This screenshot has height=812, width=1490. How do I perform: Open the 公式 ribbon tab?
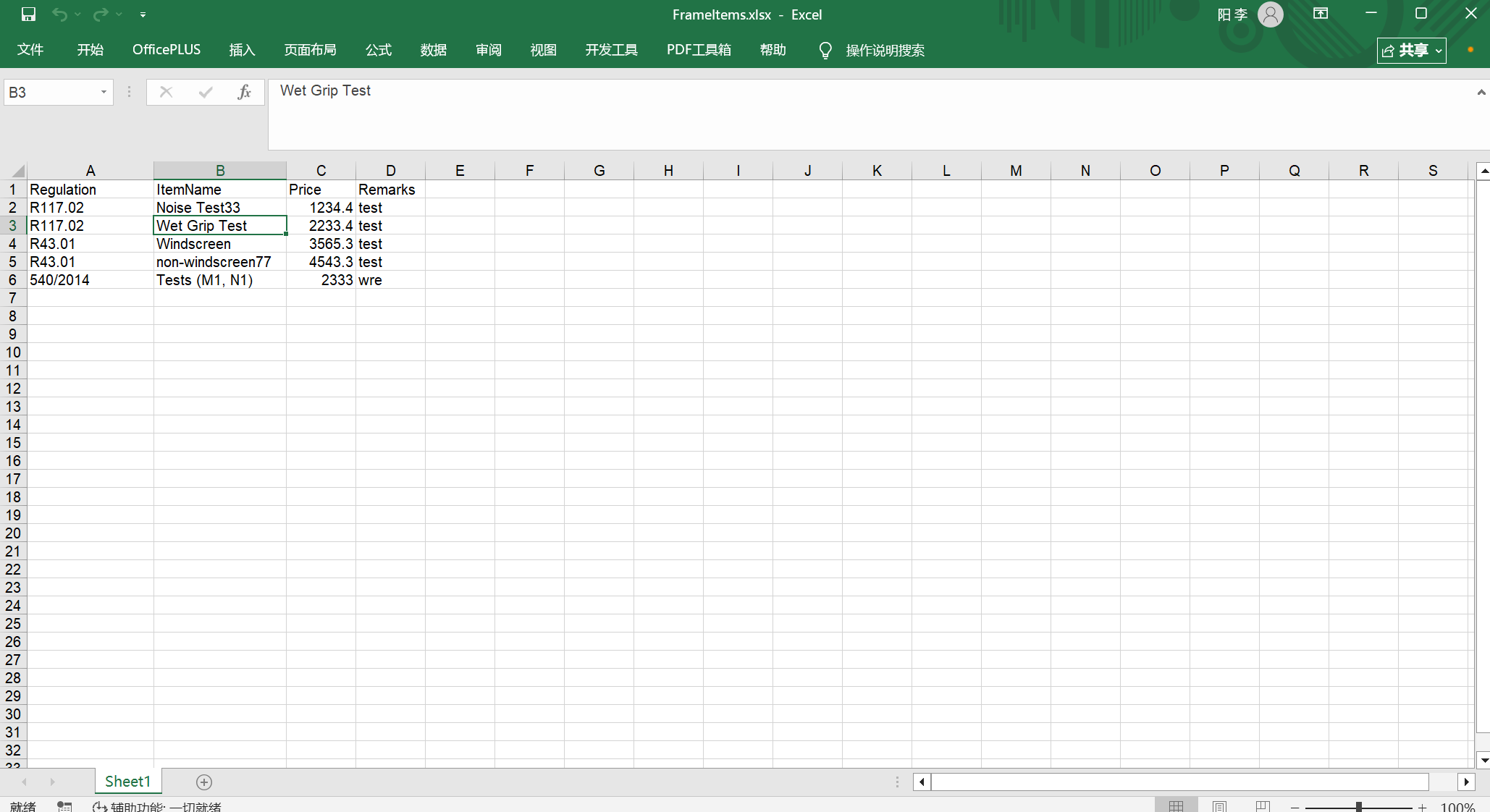(378, 50)
